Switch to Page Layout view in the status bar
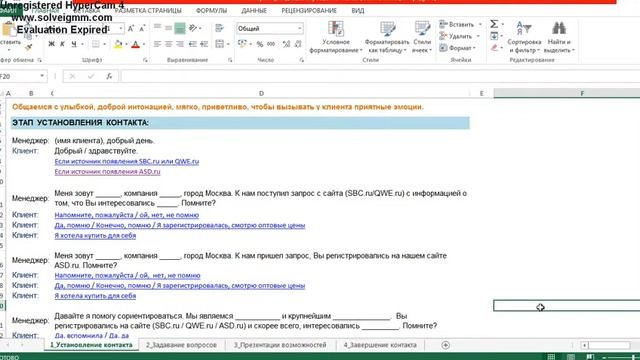Viewport: 640px width, 360px height. 571,357
